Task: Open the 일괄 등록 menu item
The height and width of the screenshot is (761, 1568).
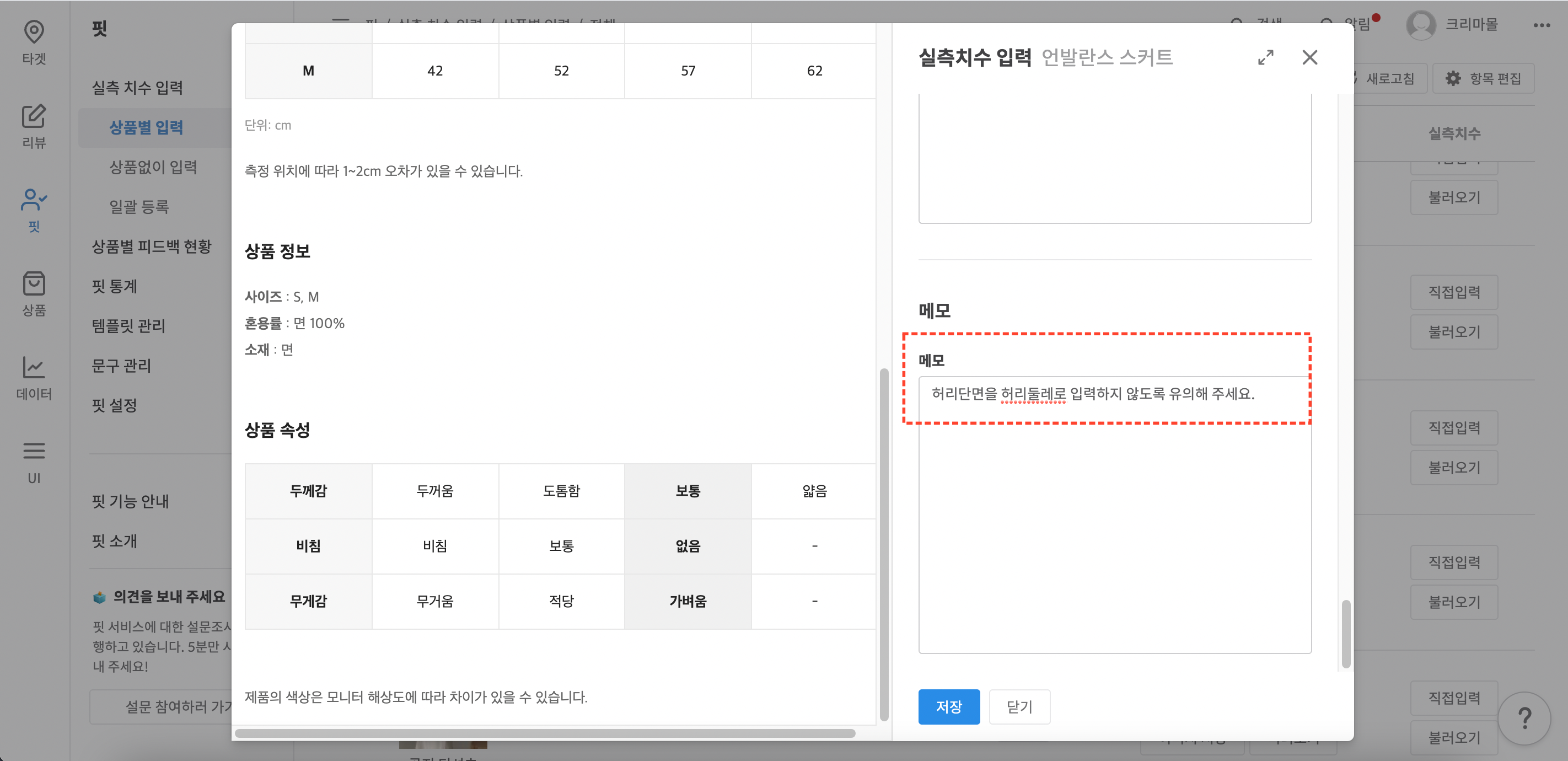Action: click(141, 206)
